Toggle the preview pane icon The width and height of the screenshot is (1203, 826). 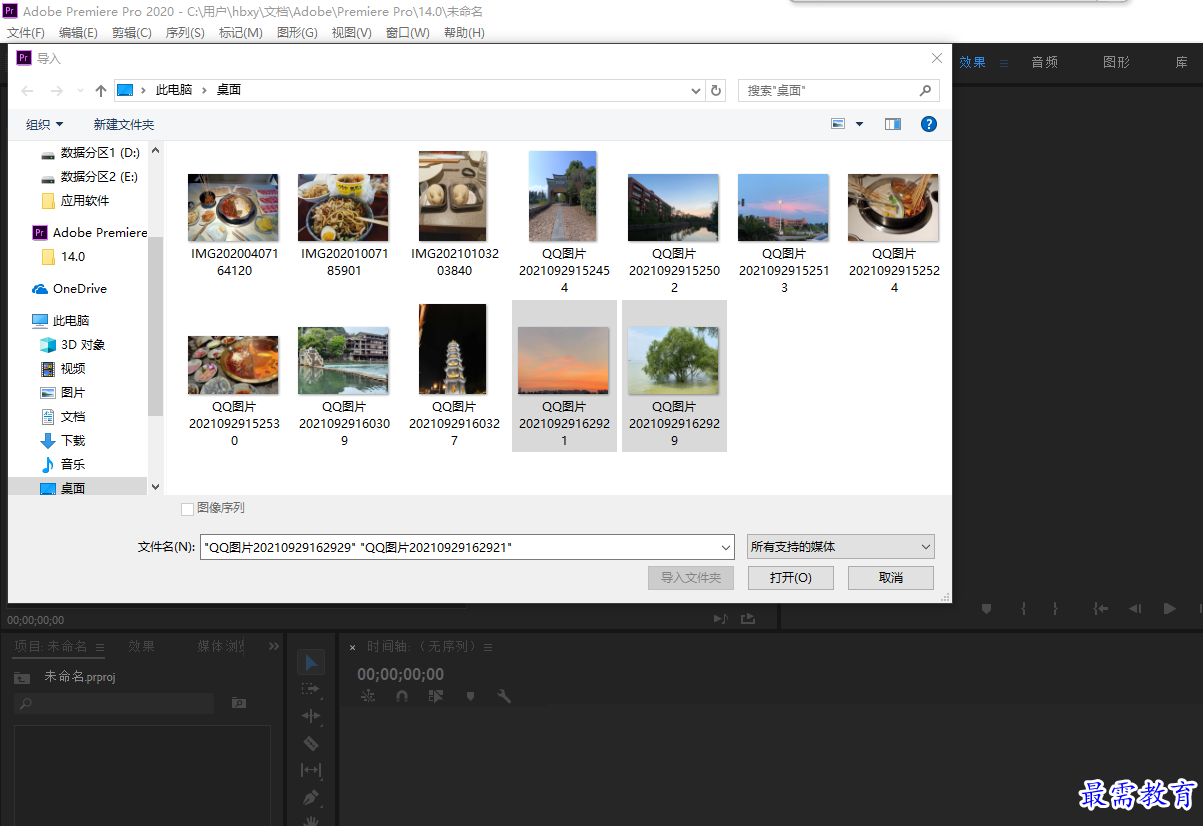pyautogui.click(x=893, y=124)
